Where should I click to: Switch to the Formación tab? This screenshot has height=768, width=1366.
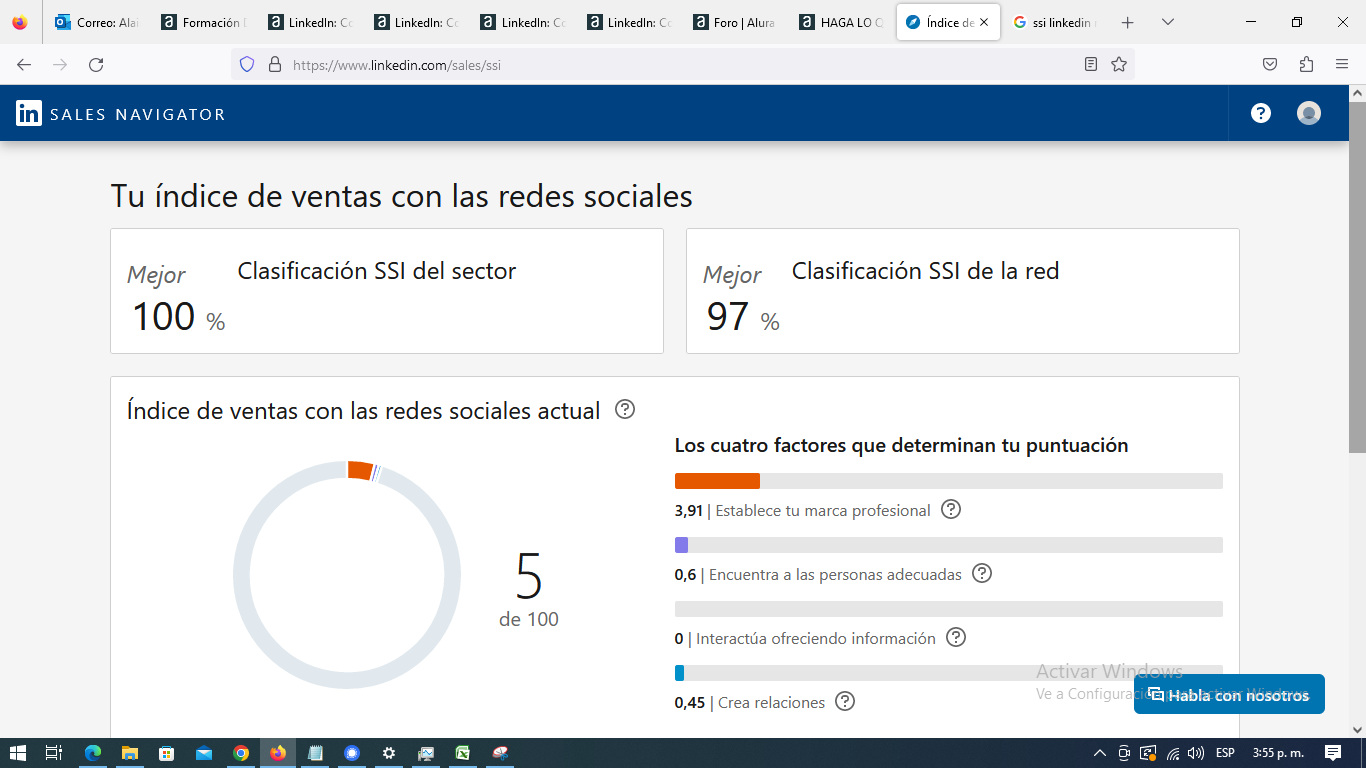point(203,22)
